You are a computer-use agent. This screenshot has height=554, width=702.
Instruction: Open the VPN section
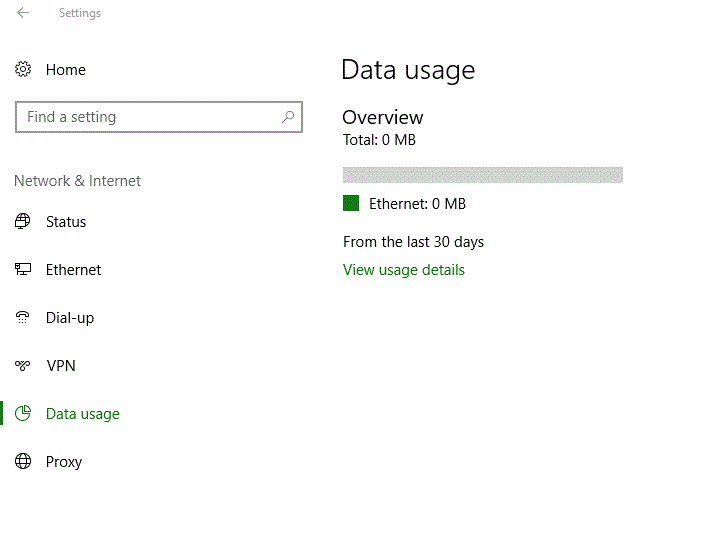61,366
